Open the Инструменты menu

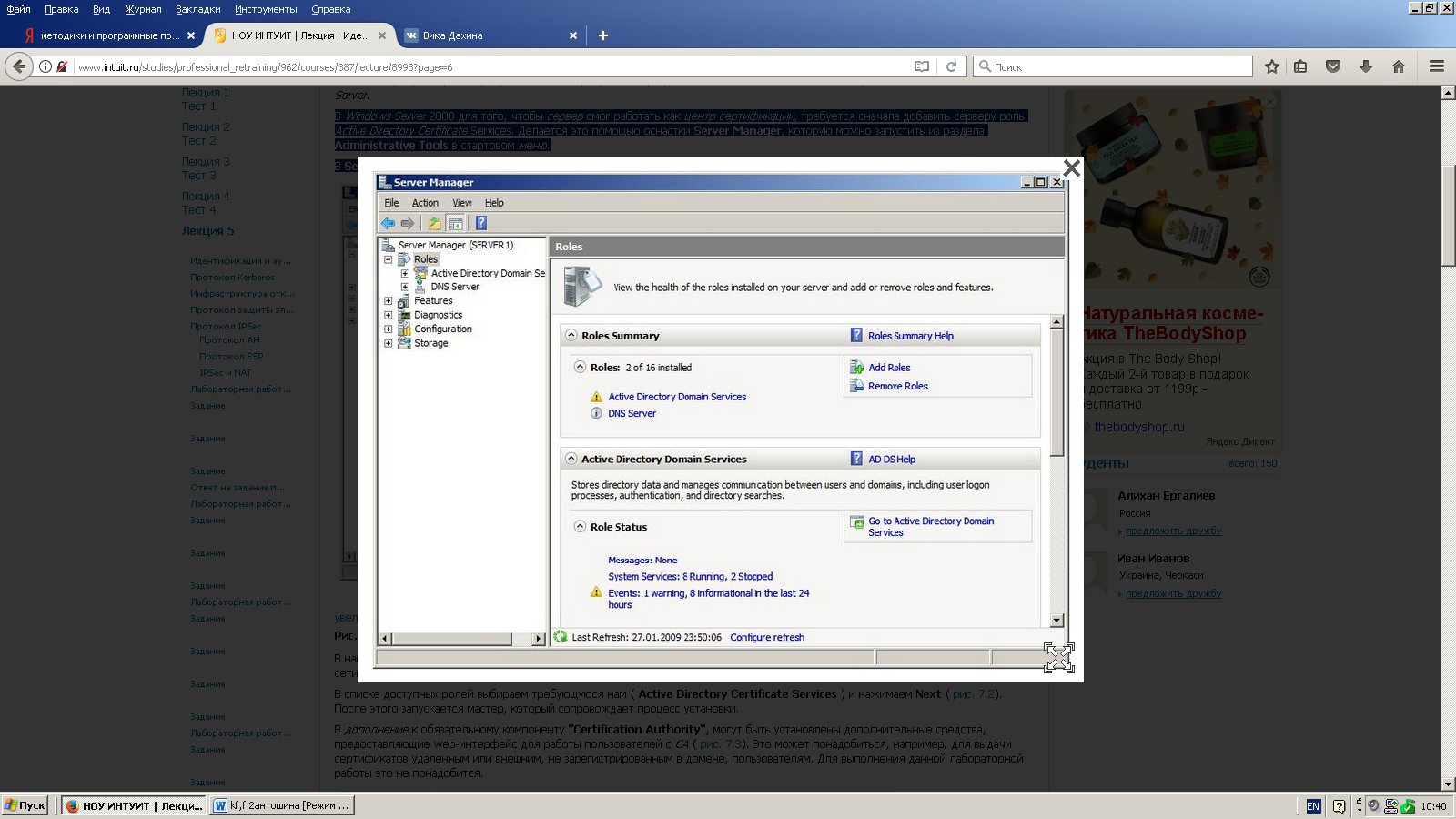click(x=266, y=9)
